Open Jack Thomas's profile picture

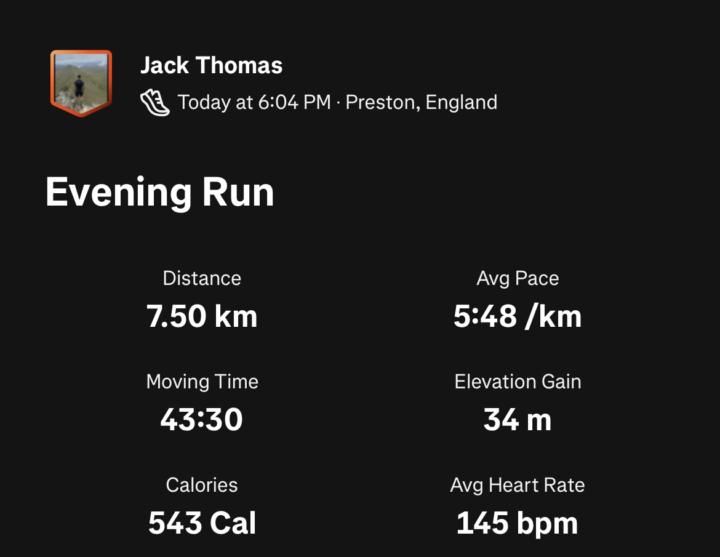coord(81,82)
